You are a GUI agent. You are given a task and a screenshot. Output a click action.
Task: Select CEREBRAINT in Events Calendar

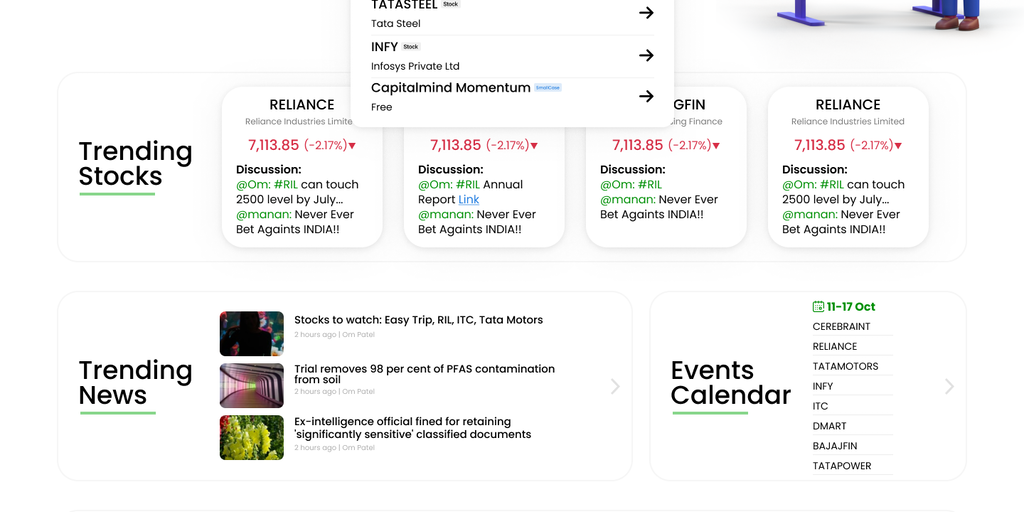pos(841,327)
